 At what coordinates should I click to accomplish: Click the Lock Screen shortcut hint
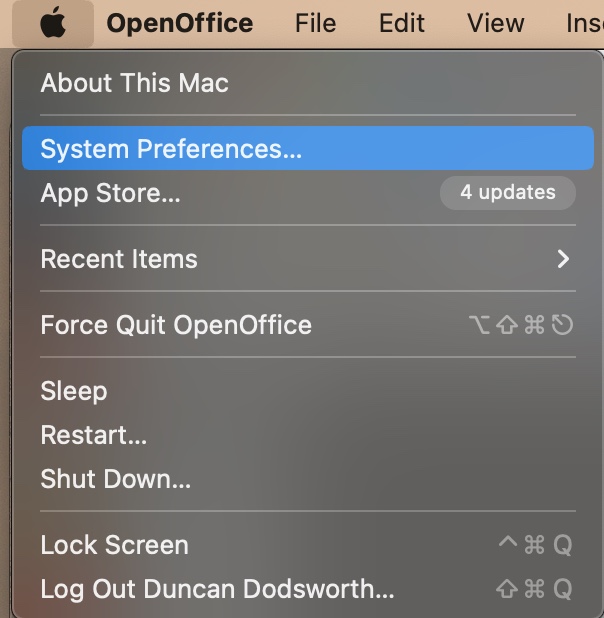pos(535,545)
